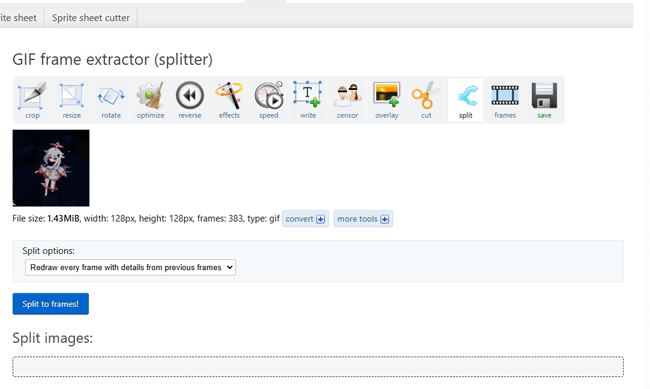This screenshot has width=650, height=389.
Task: Open the resize tool
Action: (72, 100)
